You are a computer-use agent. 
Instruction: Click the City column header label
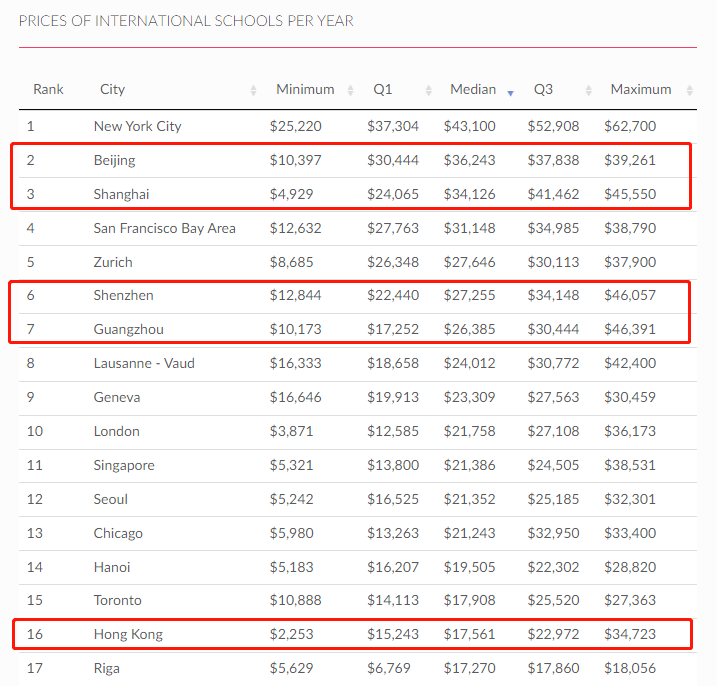112,89
